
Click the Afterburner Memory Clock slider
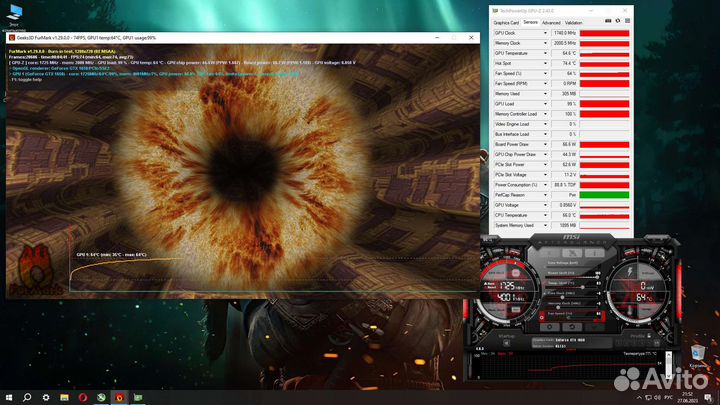571,307
